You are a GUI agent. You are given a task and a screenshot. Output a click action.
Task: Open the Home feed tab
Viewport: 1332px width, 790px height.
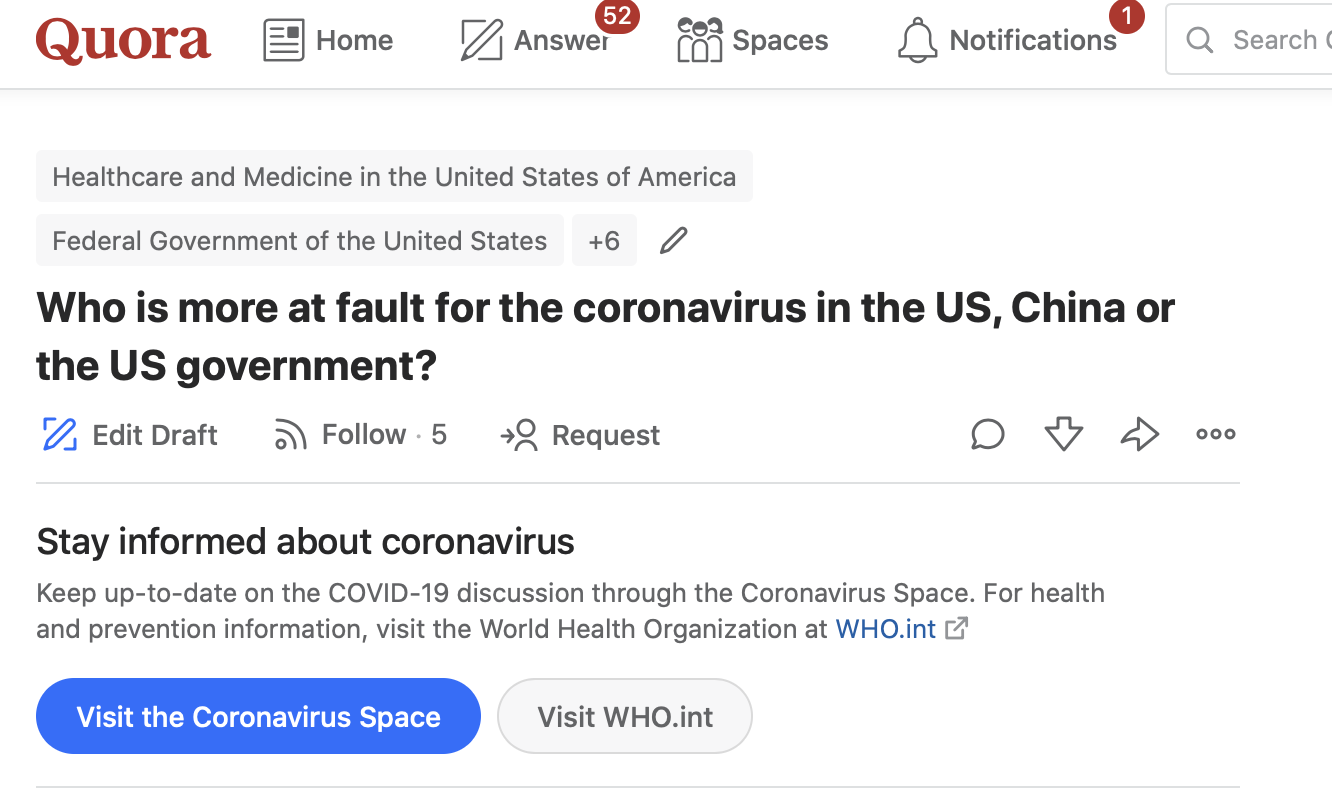point(328,41)
